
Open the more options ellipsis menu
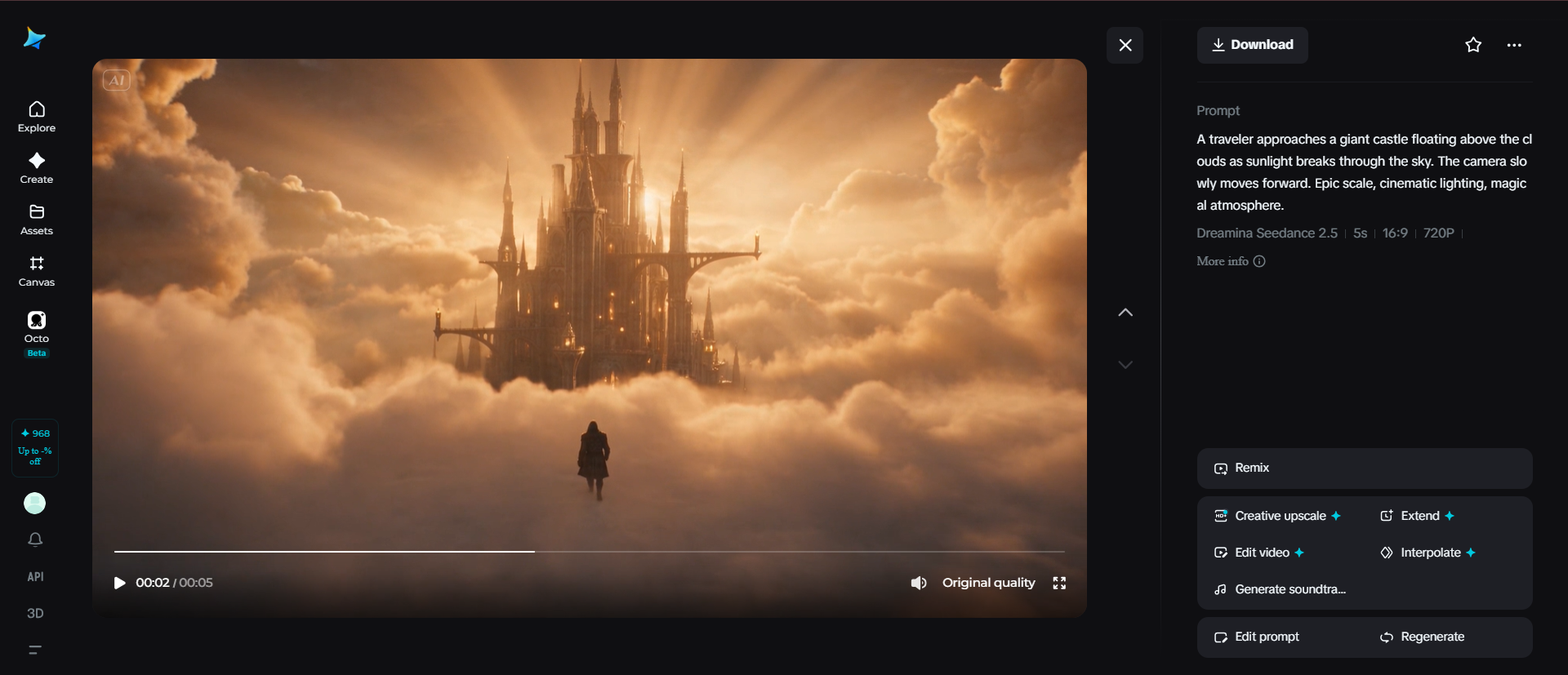coord(1514,45)
